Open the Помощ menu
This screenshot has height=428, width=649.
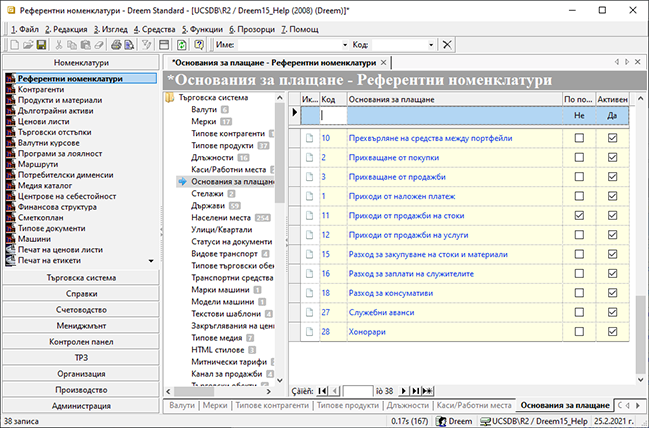tap(300, 29)
